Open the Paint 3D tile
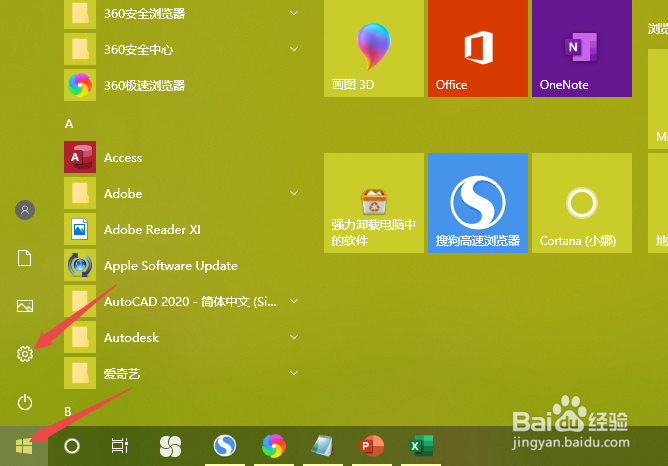 pyautogui.click(x=374, y=48)
